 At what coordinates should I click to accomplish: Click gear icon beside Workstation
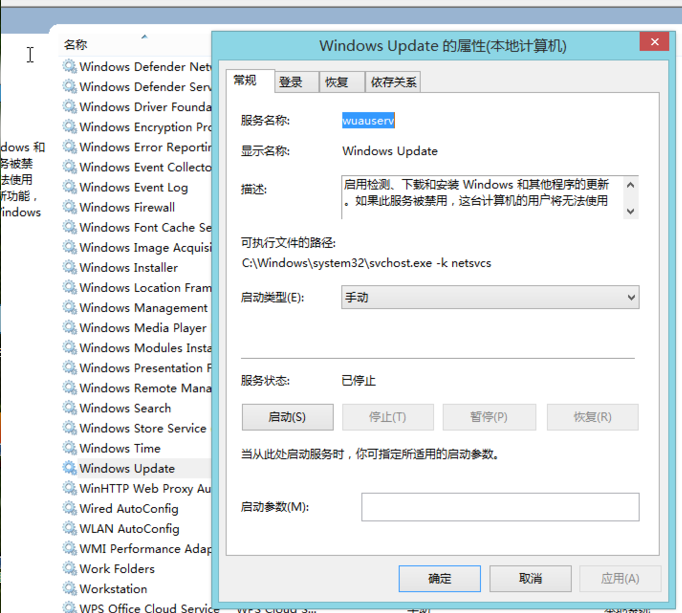pos(69,588)
